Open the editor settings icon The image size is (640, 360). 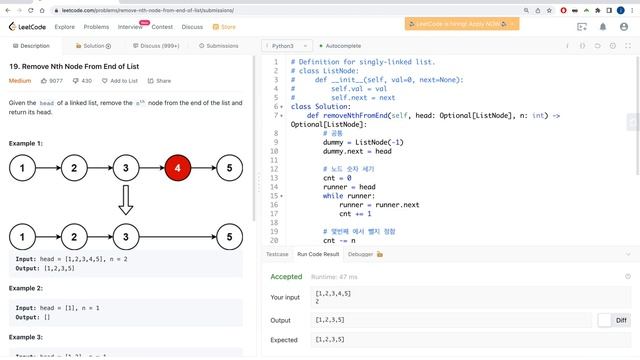coord(613,46)
